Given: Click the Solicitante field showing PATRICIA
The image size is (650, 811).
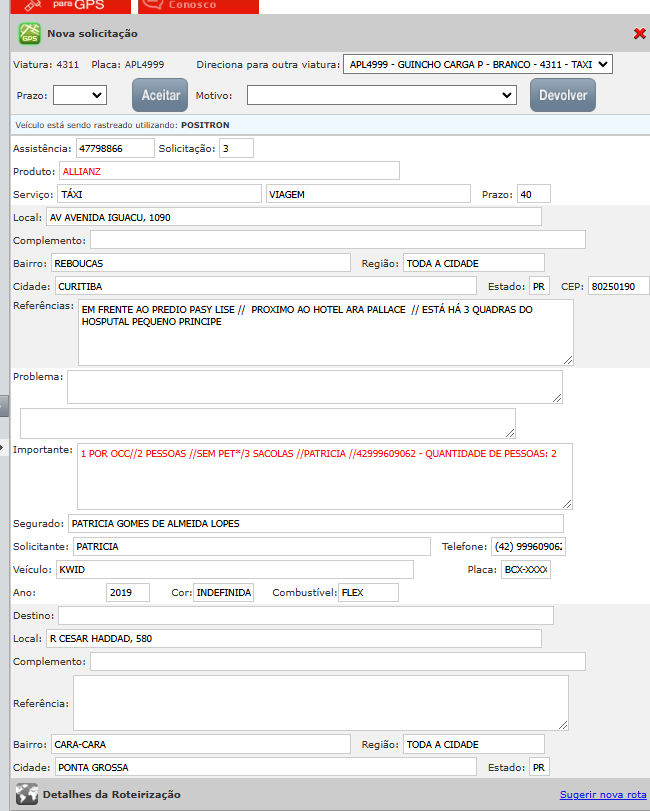Looking at the screenshot, I should pyautogui.click(x=252, y=546).
